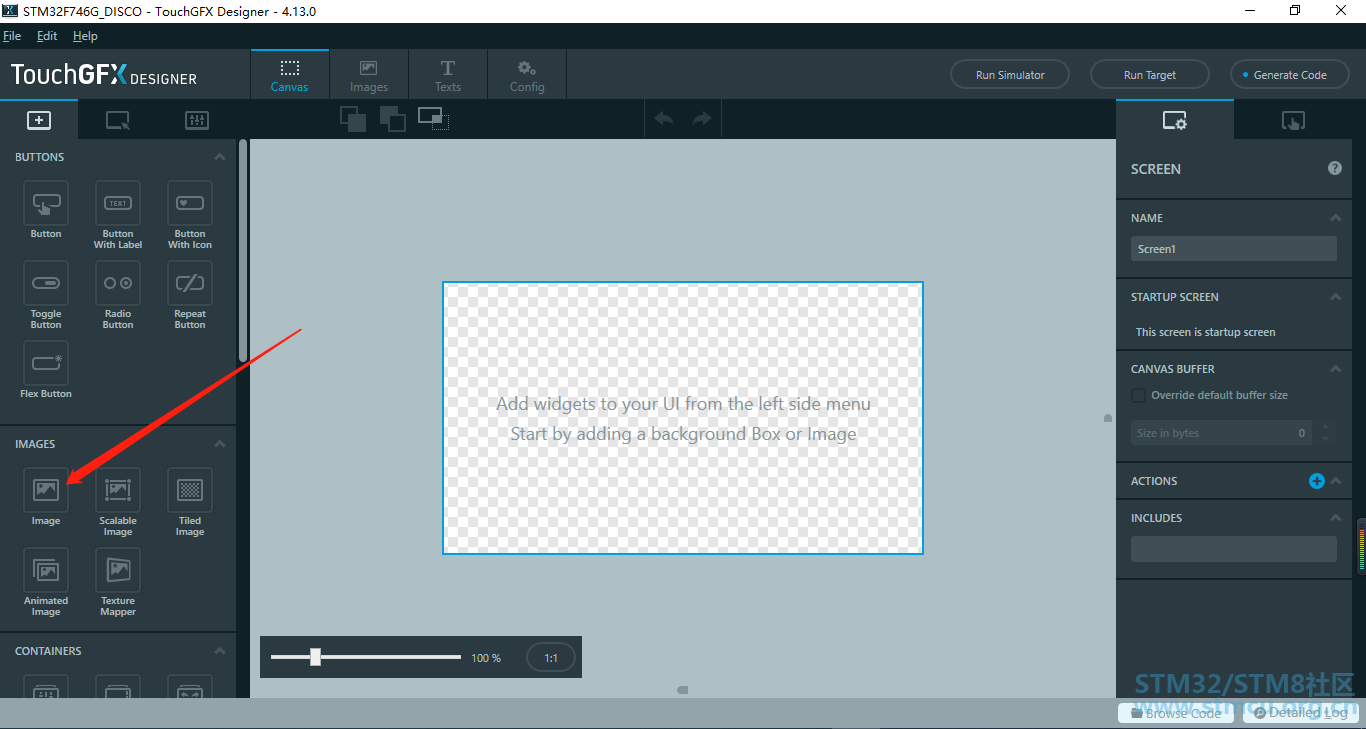Collapse the IMAGES widget group
Image resolution: width=1366 pixels, height=729 pixels.
point(220,444)
